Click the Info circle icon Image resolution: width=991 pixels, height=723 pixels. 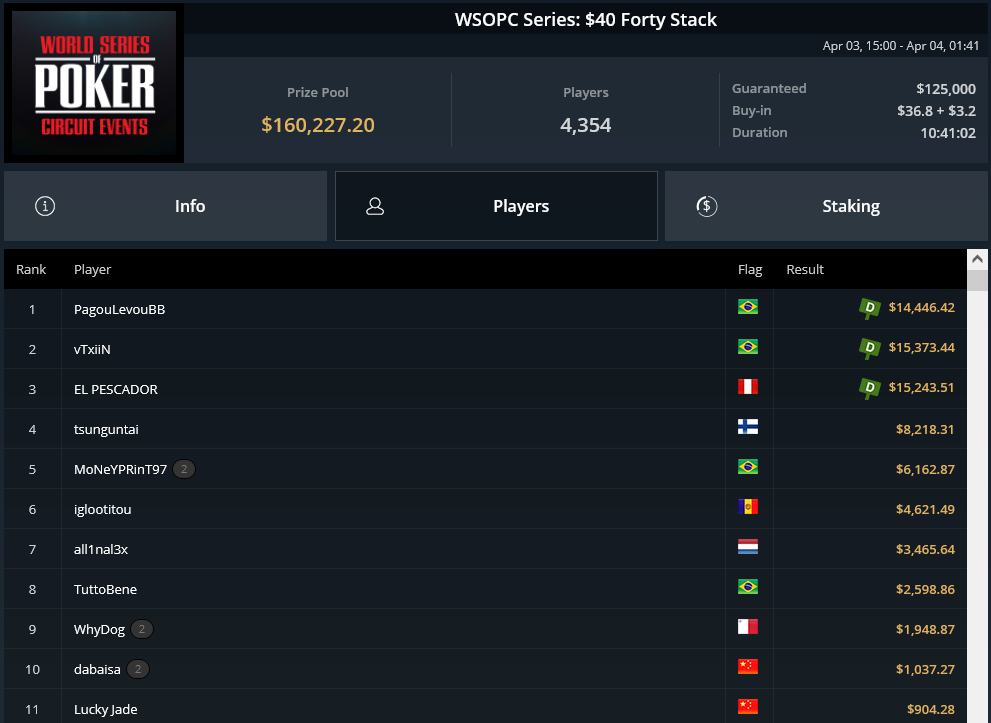coord(45,206)
